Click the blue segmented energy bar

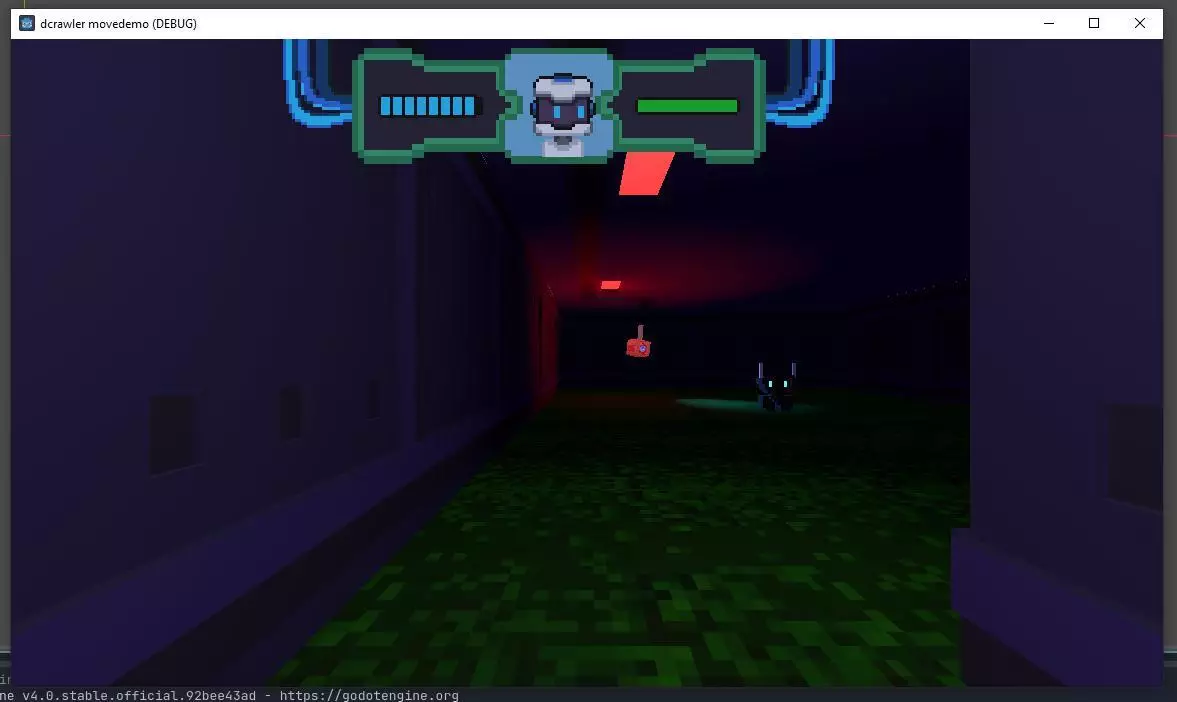click(x=429, y=106)
